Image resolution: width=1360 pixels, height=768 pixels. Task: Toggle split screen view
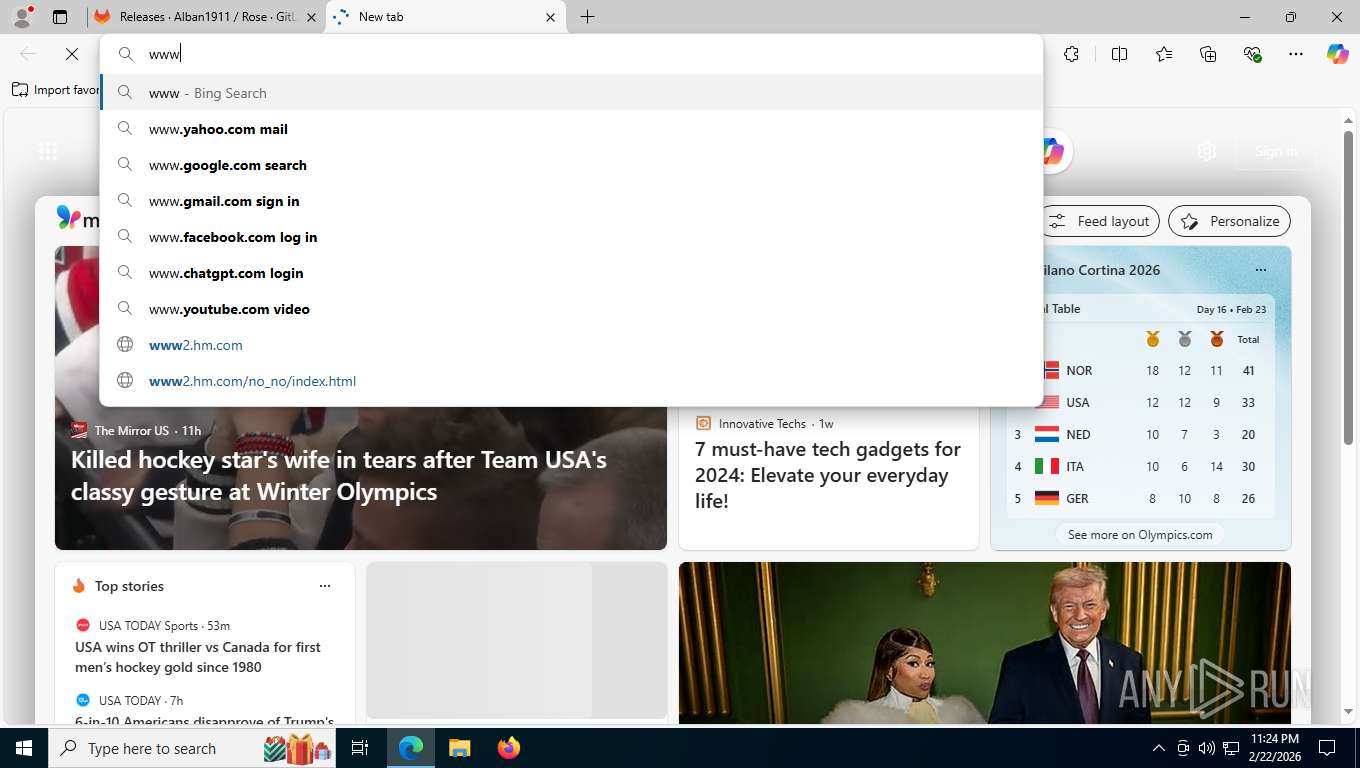(1119, 54)
